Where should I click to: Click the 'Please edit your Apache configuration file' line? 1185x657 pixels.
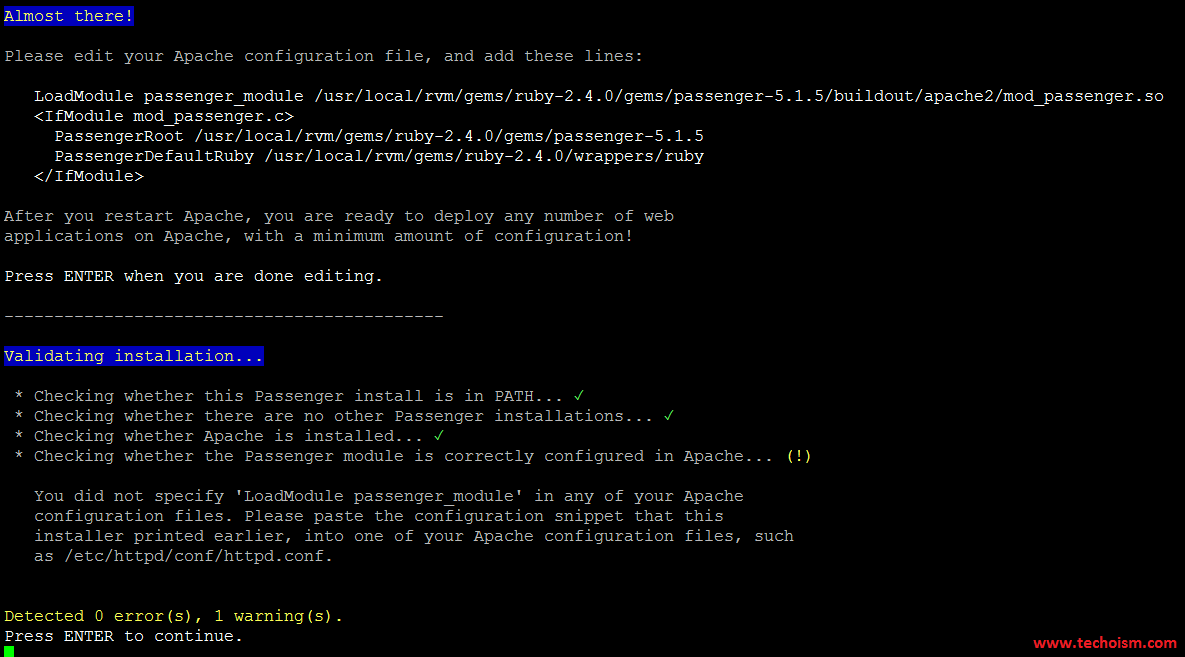click(323, 57)
